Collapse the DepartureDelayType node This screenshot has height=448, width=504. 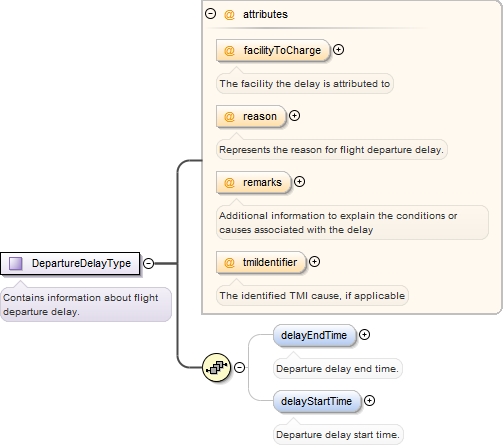pos(148,263)
